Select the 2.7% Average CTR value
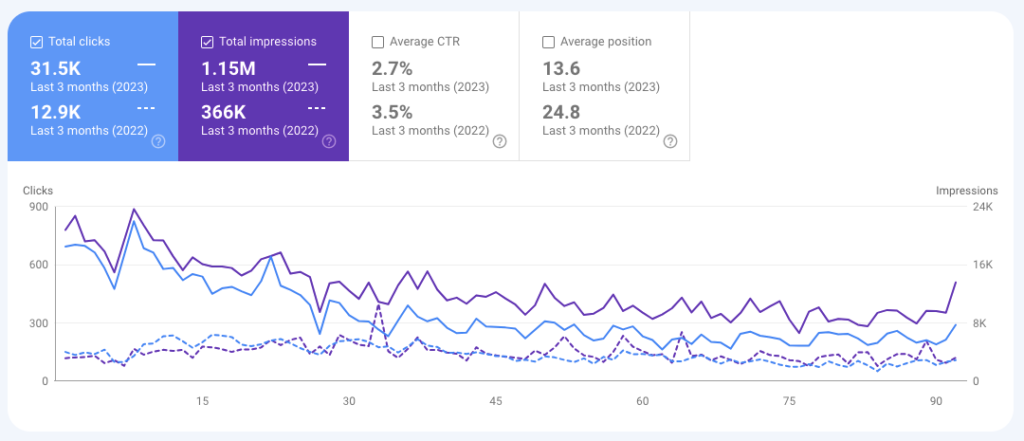 pyautogui.click(x=392, y=67)
